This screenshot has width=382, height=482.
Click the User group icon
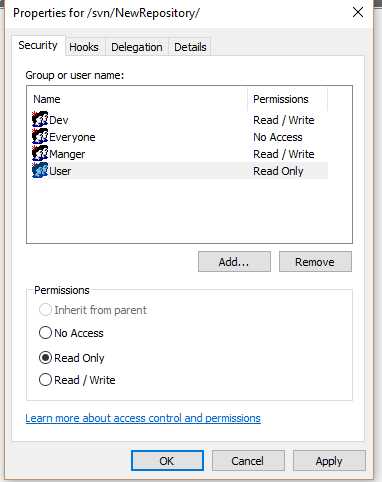click(40, 170)
